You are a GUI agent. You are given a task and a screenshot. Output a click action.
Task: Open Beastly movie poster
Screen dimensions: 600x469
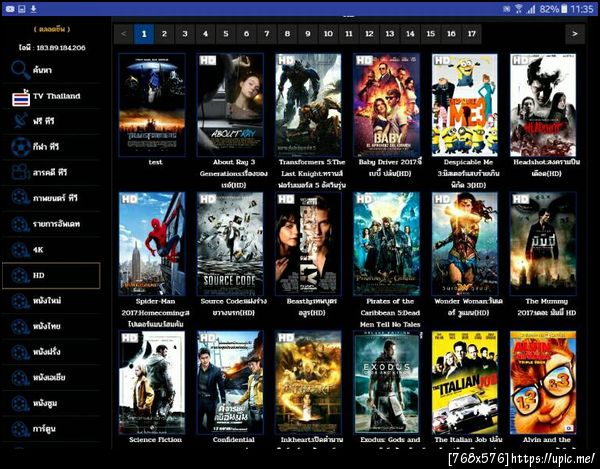point(308,244)
